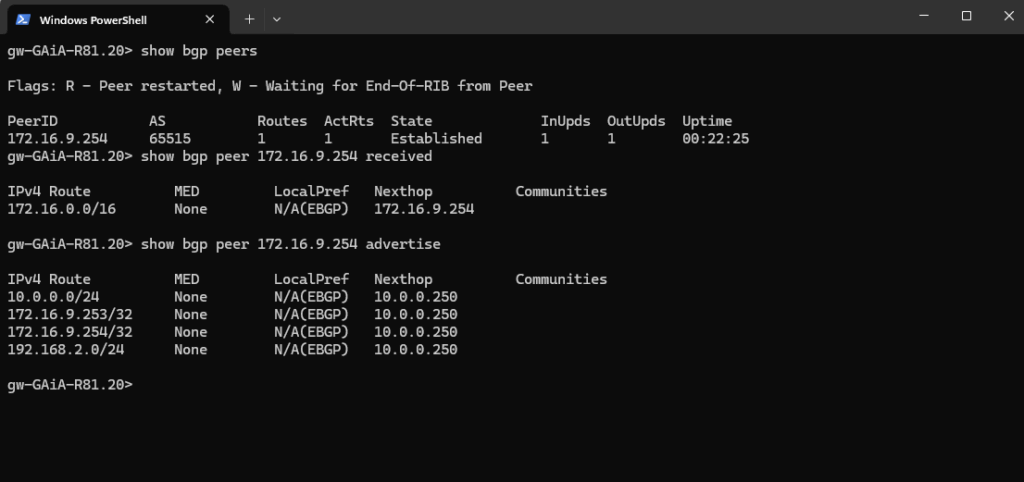Click the 172.16.9.253/32 route row
1024x482 pixels.
pyautogui.click(x=232, y=314)
